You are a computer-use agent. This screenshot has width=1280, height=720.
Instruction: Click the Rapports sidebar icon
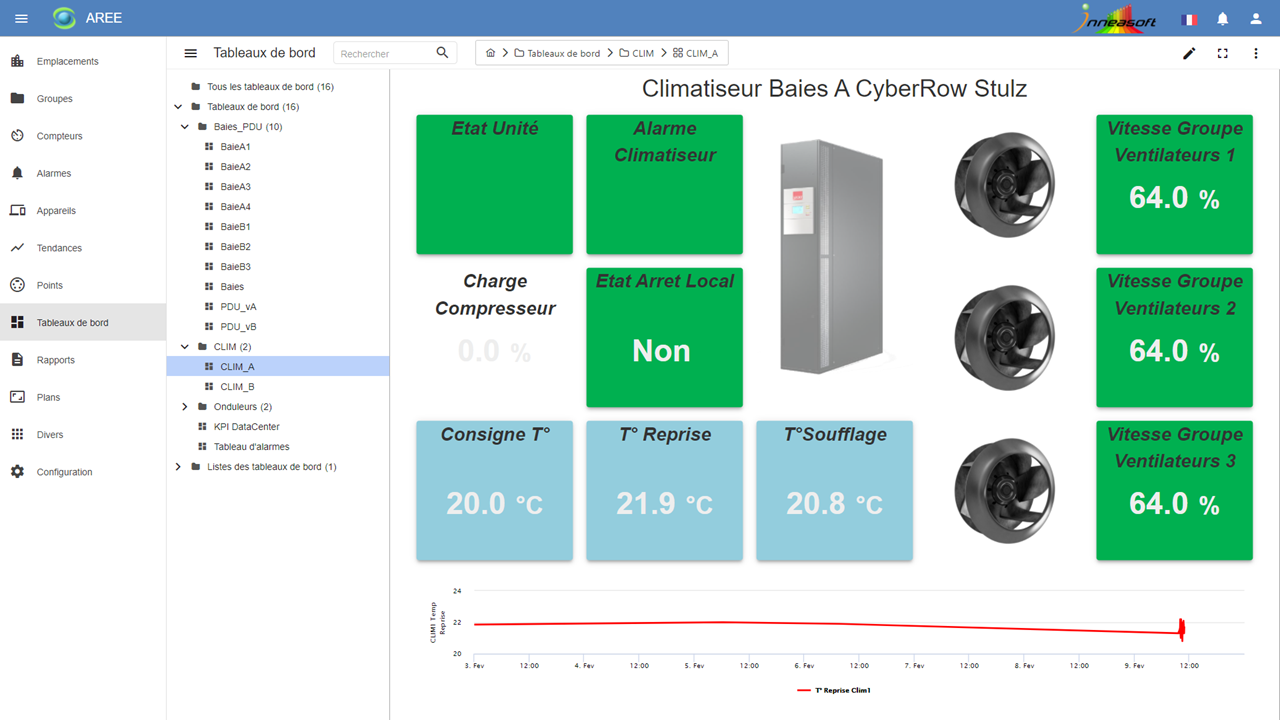click(x=17, y=360)
